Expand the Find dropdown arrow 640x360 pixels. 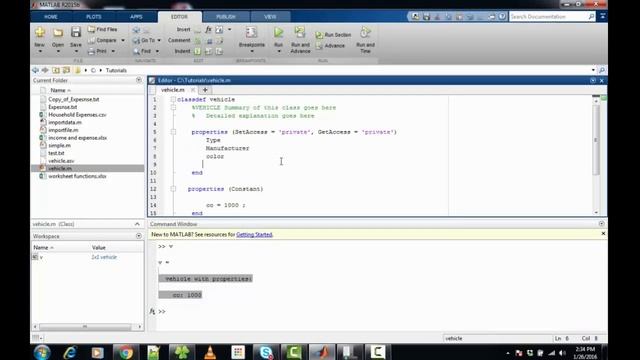tap(157, 51)
